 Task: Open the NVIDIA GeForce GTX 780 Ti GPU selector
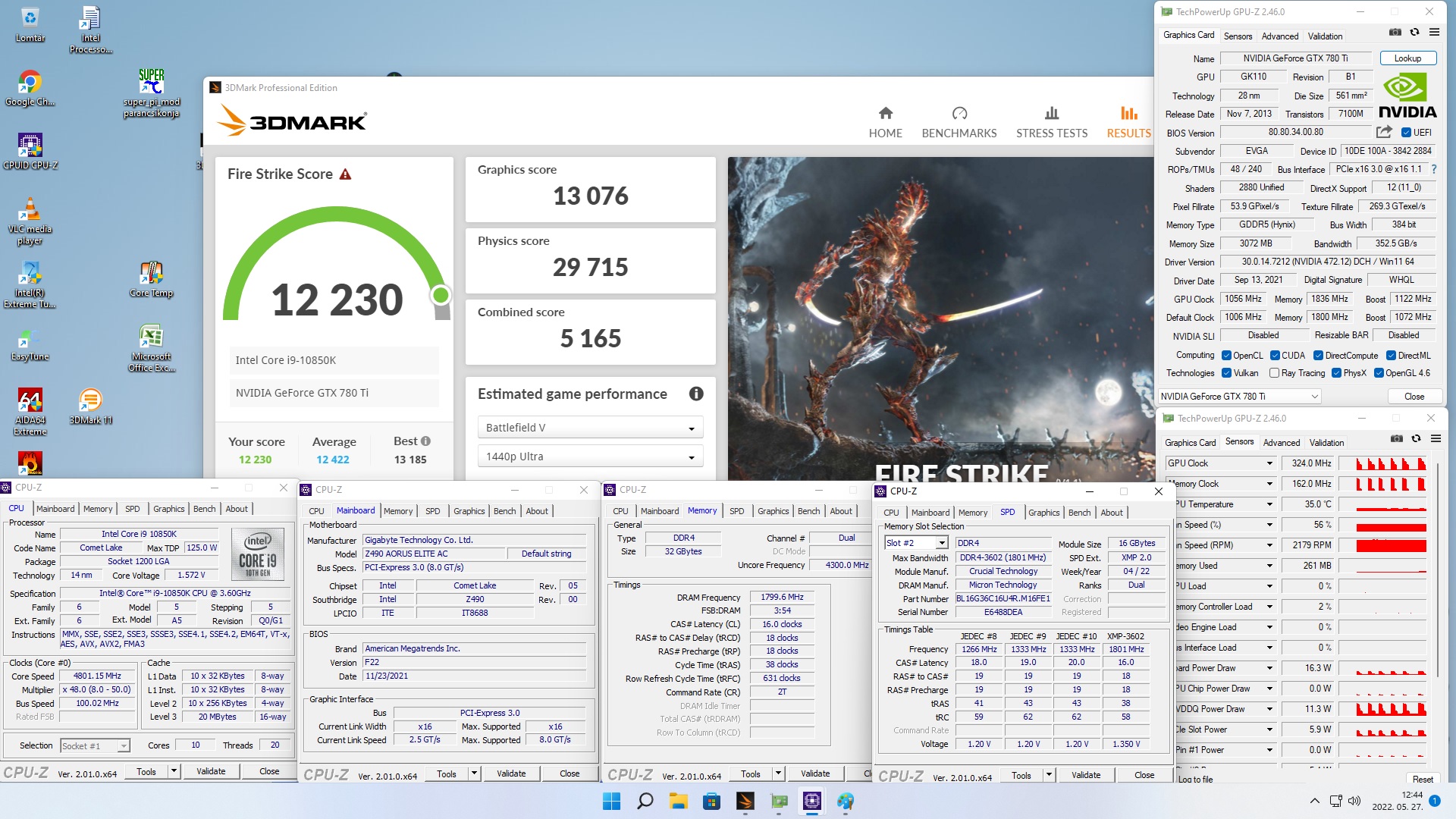[1240, 397]
